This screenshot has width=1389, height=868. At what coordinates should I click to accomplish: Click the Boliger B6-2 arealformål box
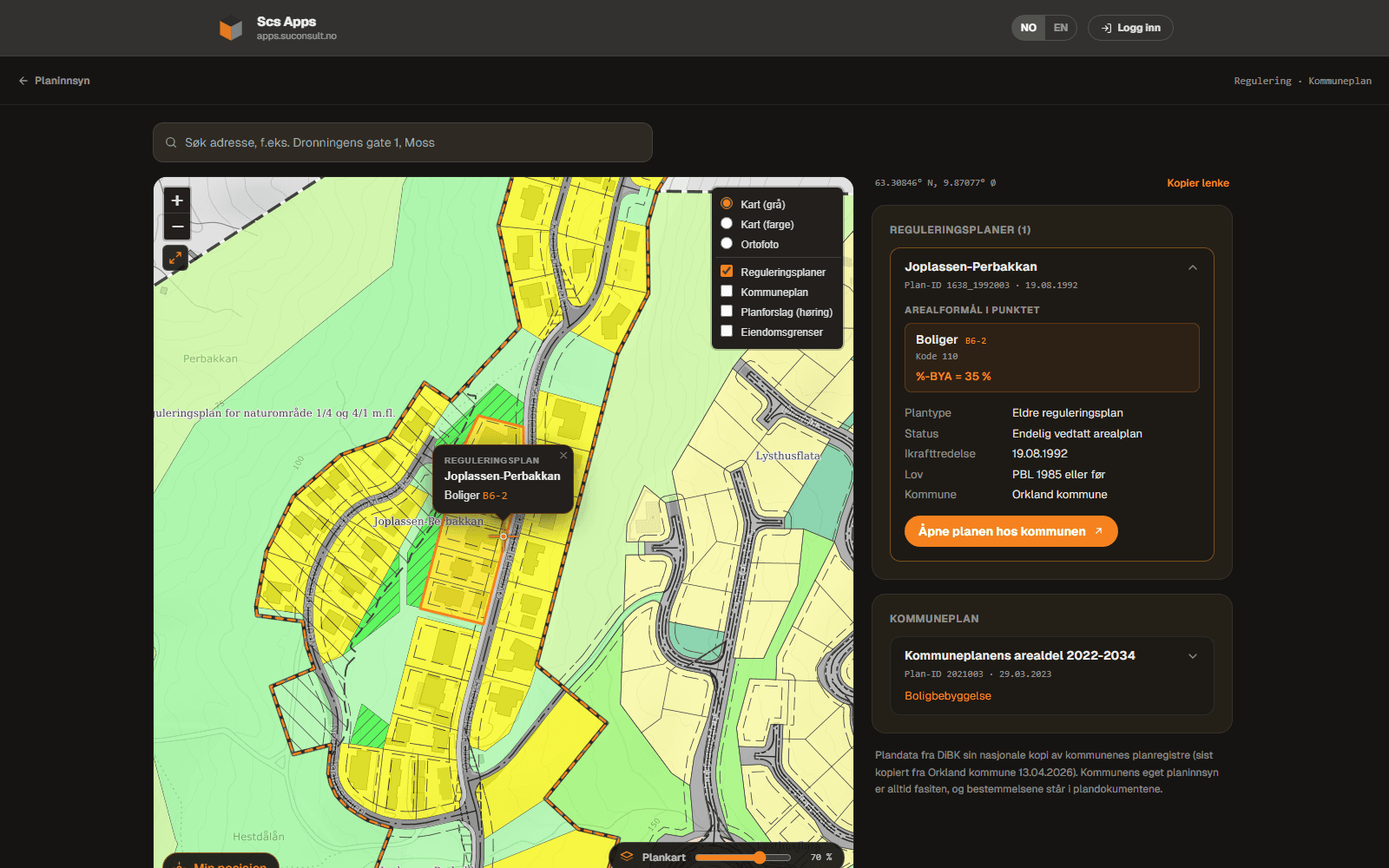pyautogui.click(x=1051, y=358)
